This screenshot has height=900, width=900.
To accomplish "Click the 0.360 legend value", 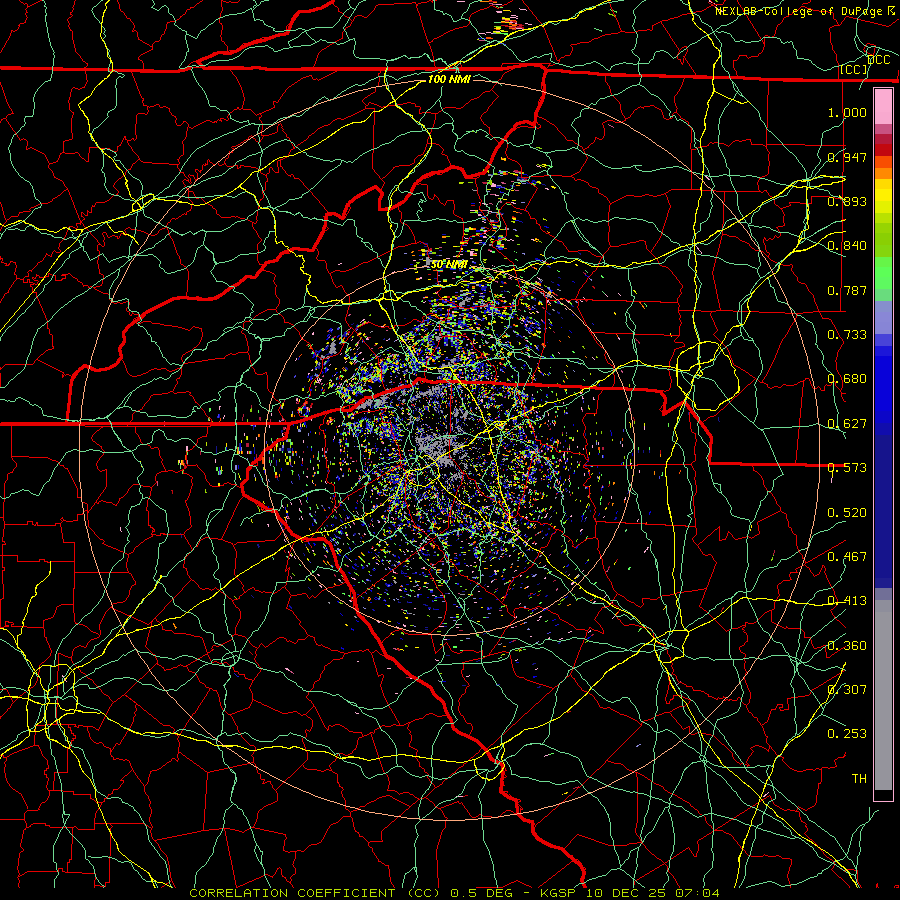I will [x=847, y=646].
